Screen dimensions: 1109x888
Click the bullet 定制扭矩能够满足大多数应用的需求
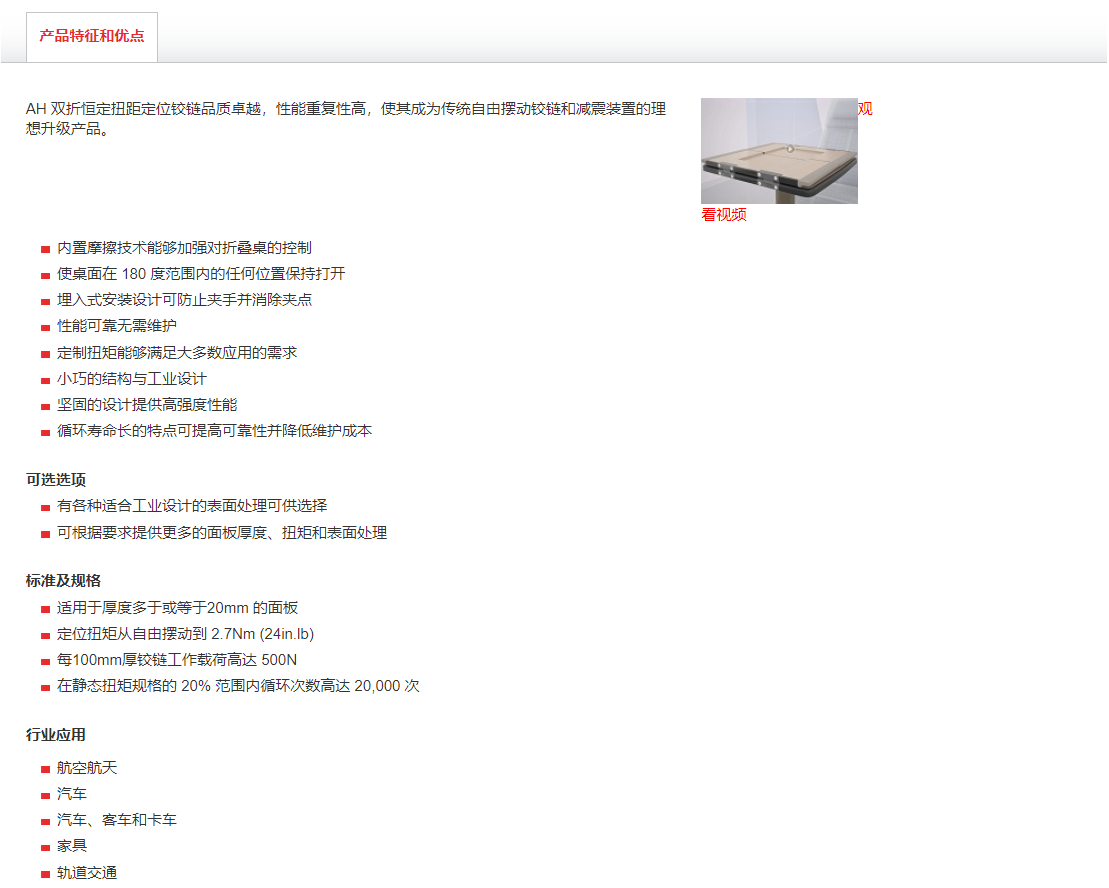coord(177,353)
